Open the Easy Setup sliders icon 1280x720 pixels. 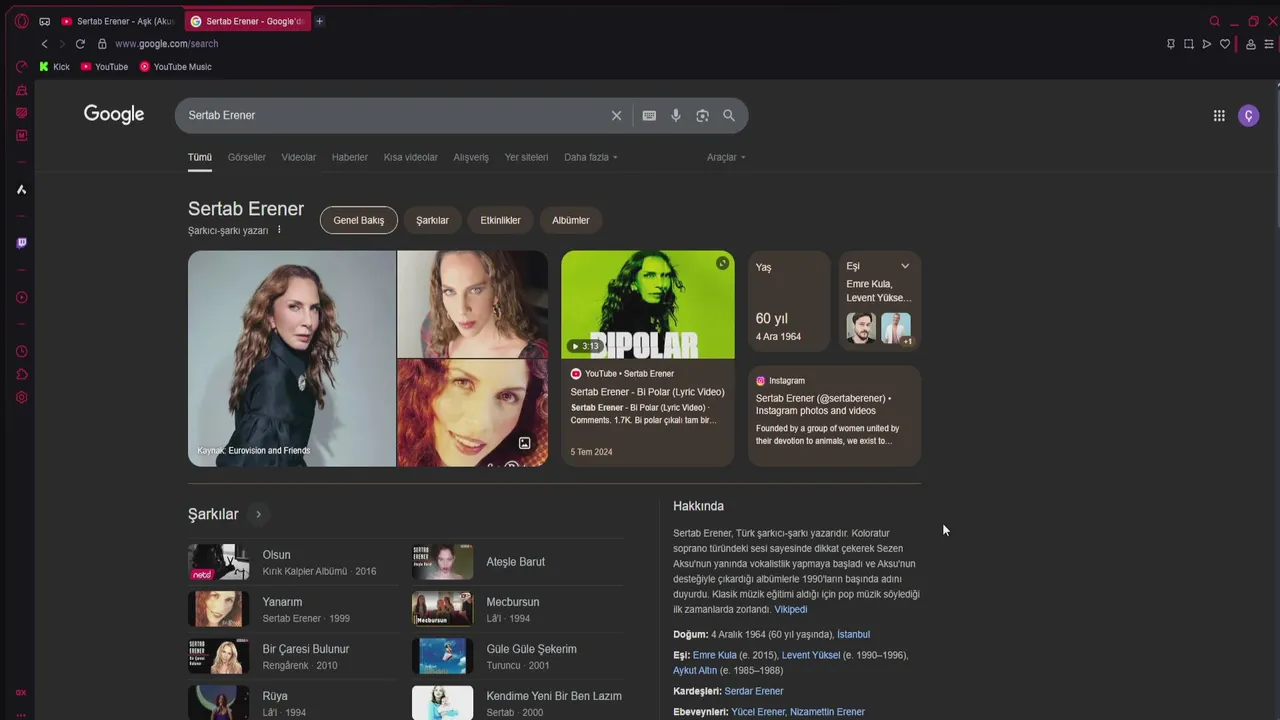(1269, 44)
